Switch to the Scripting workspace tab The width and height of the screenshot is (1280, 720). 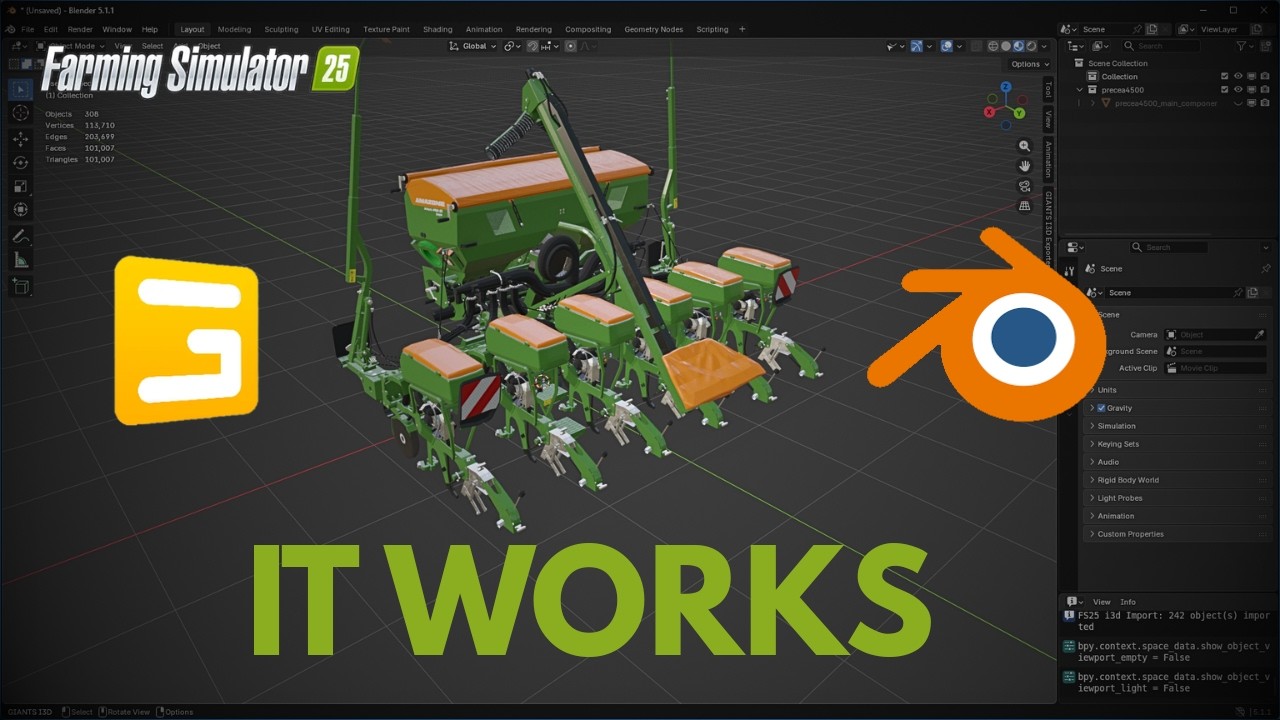click(x=712, y=29)
